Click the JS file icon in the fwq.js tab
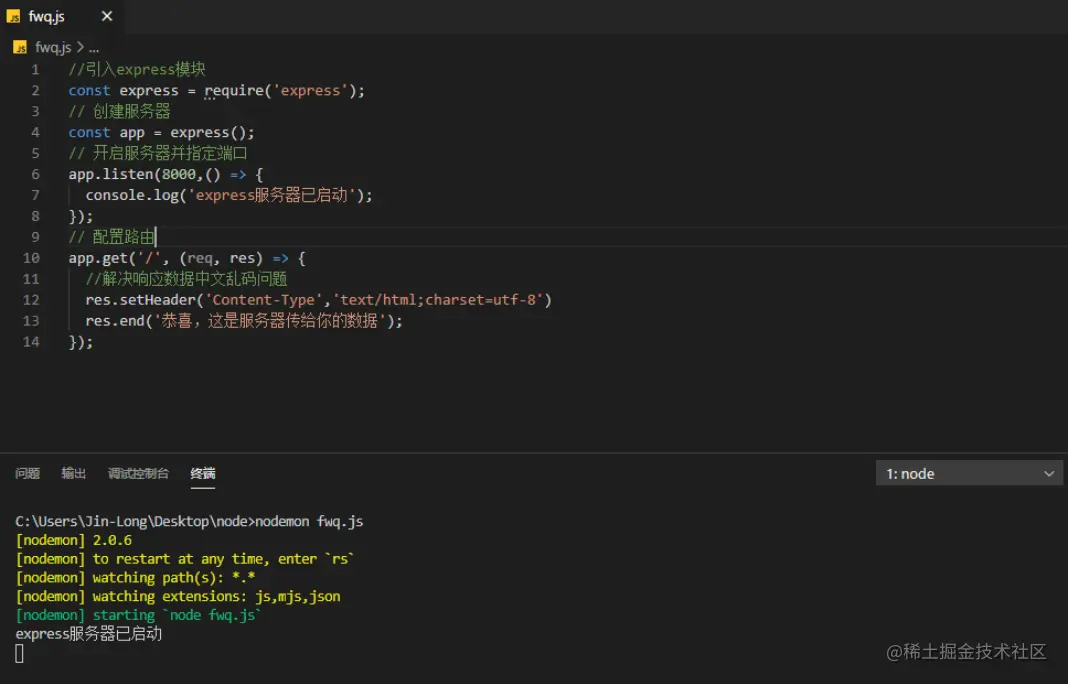This screenshot has width=1069, height=684. (x=14, y=16)
